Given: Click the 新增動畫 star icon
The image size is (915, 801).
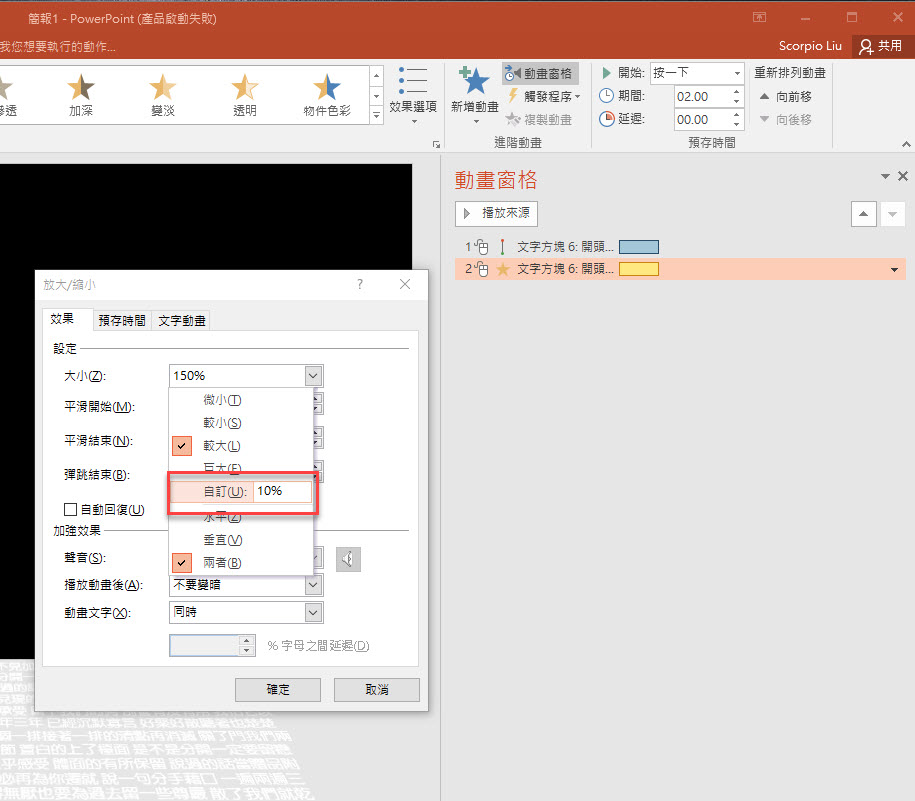Looking at the screenshot, I should point(474,82).
